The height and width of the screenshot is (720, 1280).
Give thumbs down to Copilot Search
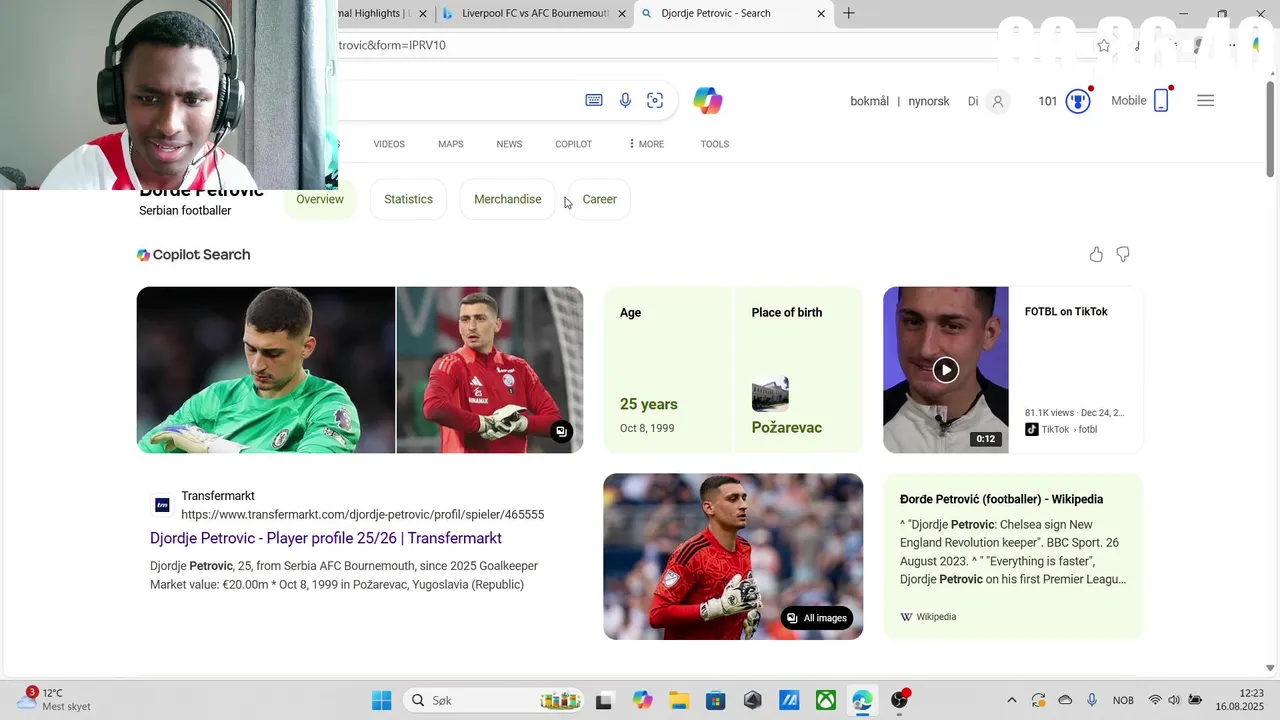click(1123, 254)
